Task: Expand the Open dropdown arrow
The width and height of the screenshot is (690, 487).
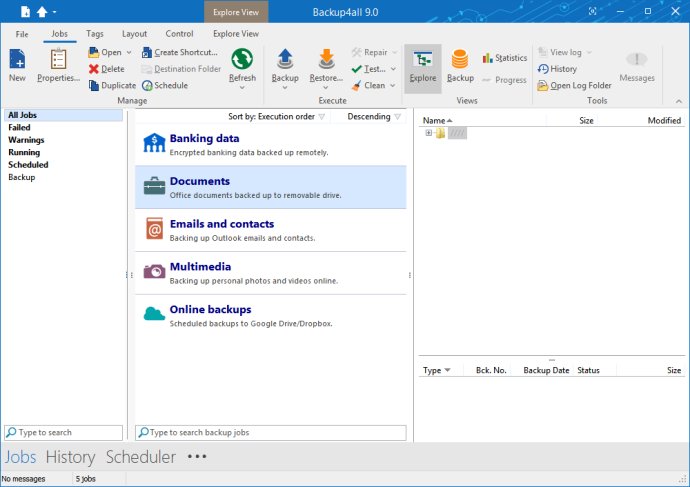Action: tap(129, 52)
